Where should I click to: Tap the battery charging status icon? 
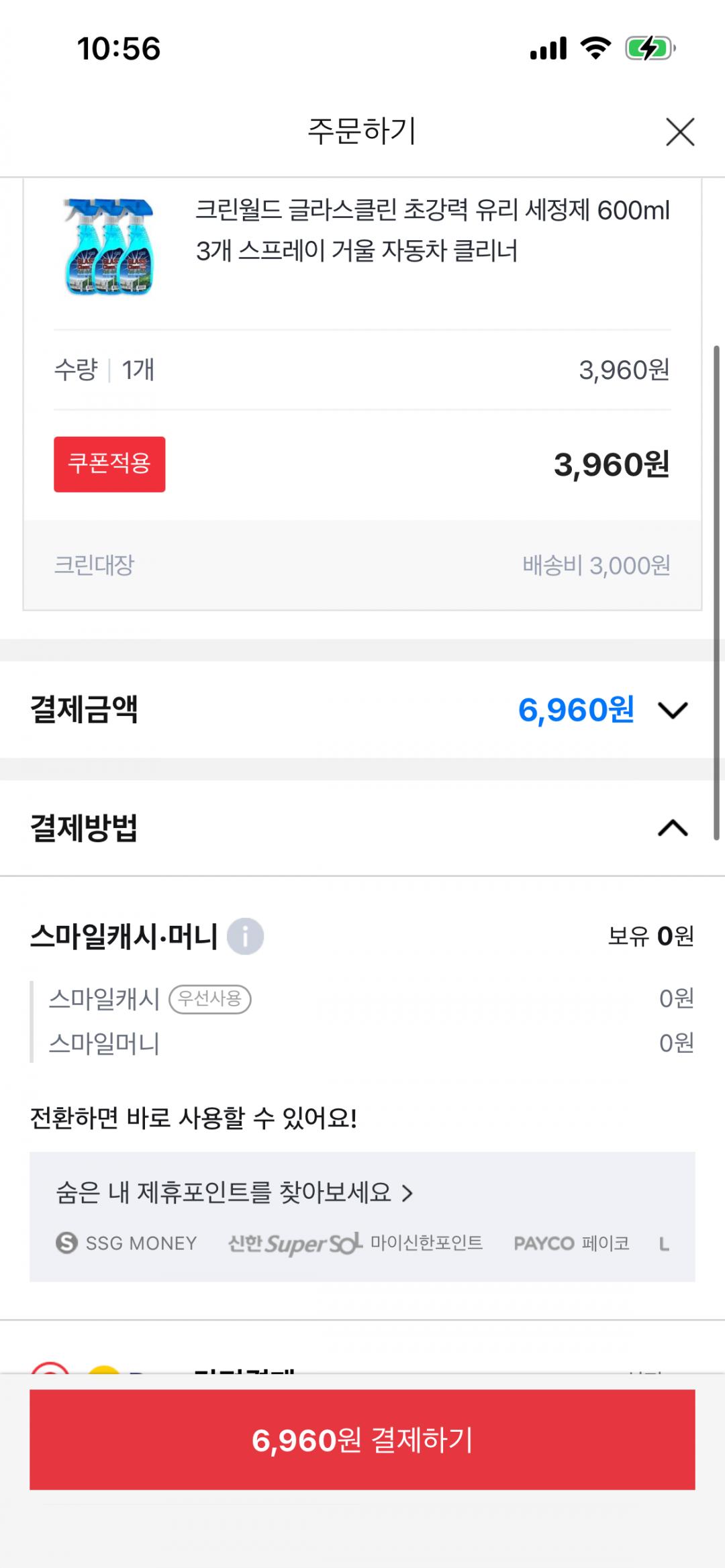coord(650,48)
